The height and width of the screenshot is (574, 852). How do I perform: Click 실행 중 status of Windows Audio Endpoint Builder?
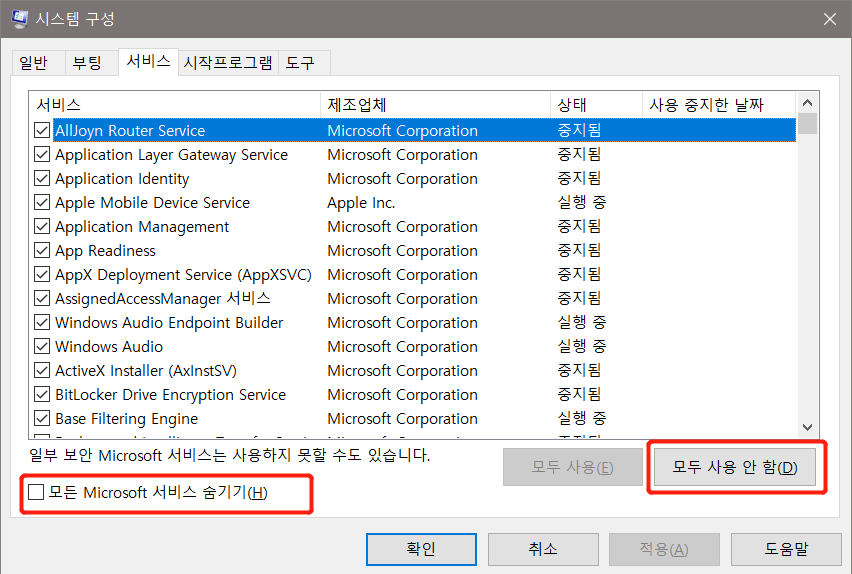point(581,322)
